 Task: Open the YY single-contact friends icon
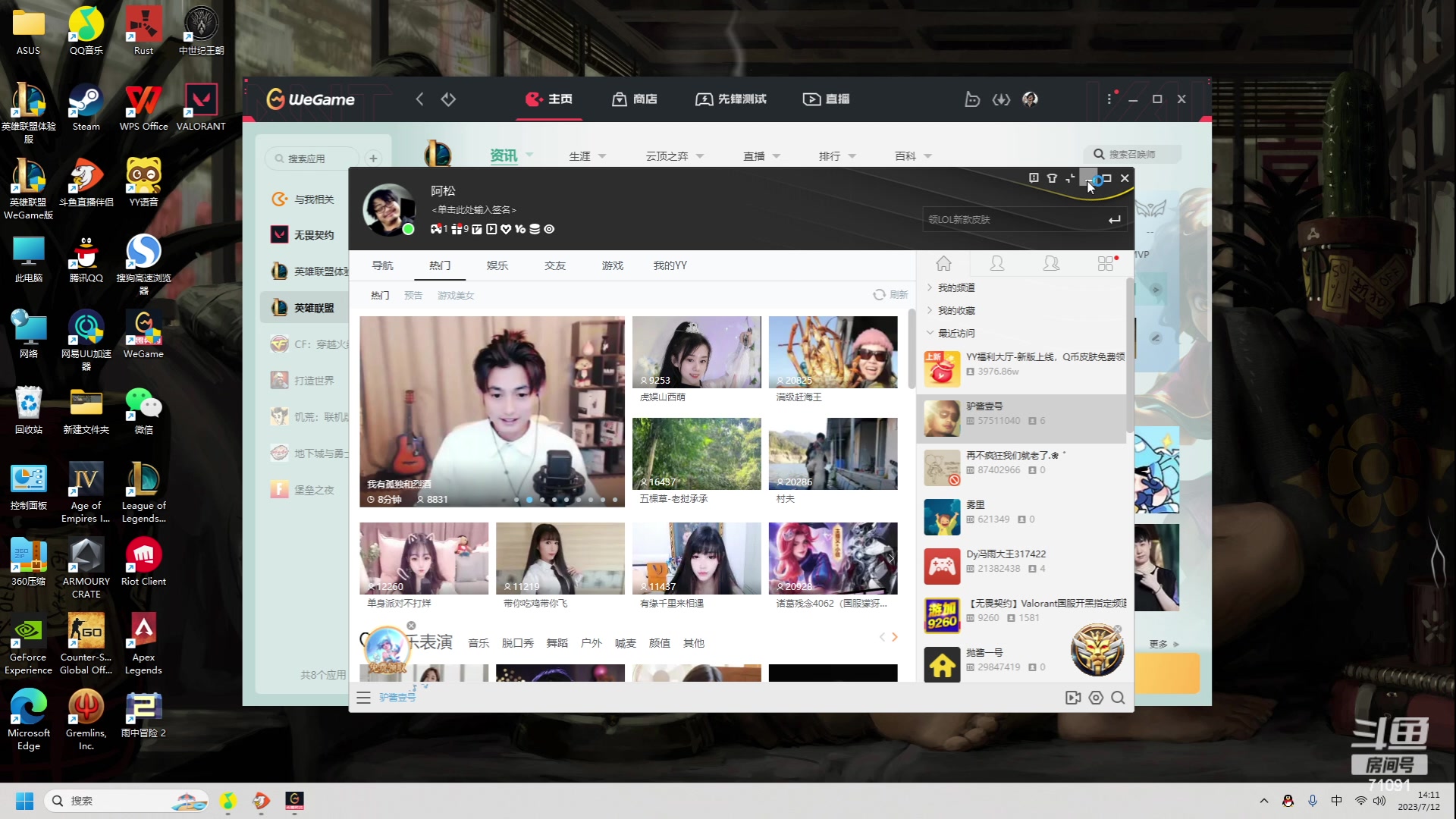997,263
